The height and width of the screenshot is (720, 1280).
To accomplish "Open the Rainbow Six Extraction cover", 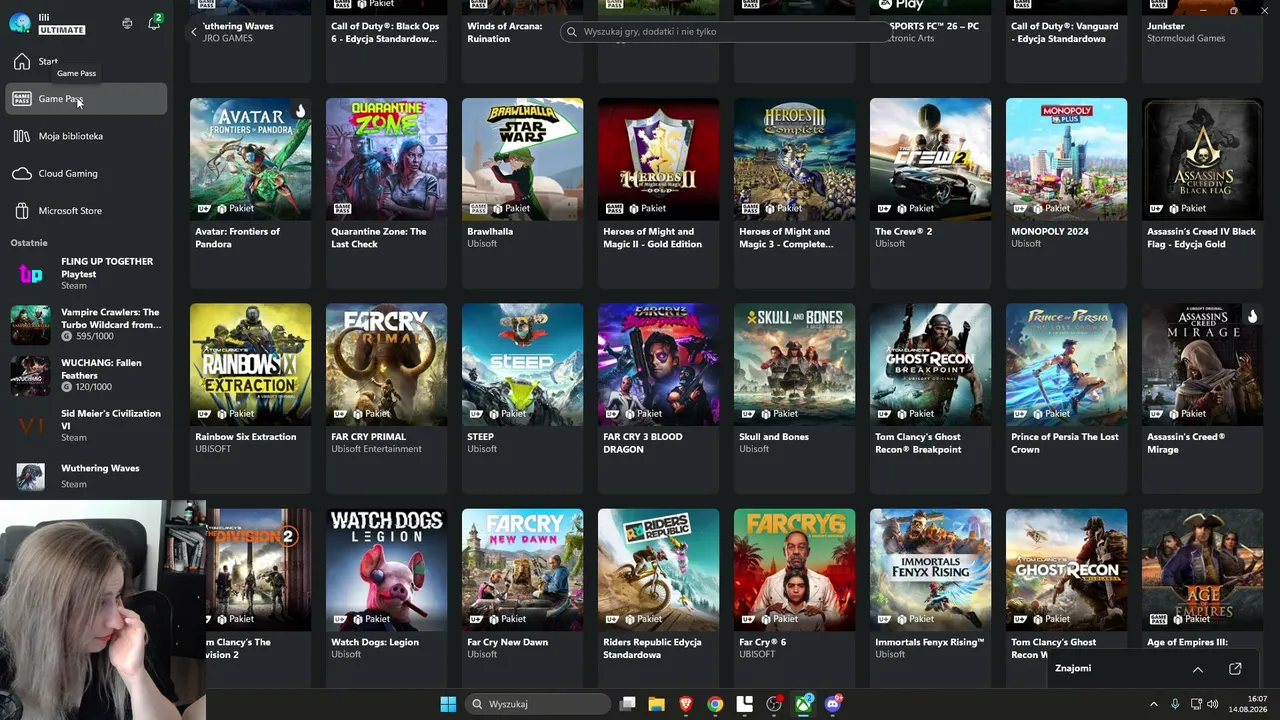I will click(250, 364).
